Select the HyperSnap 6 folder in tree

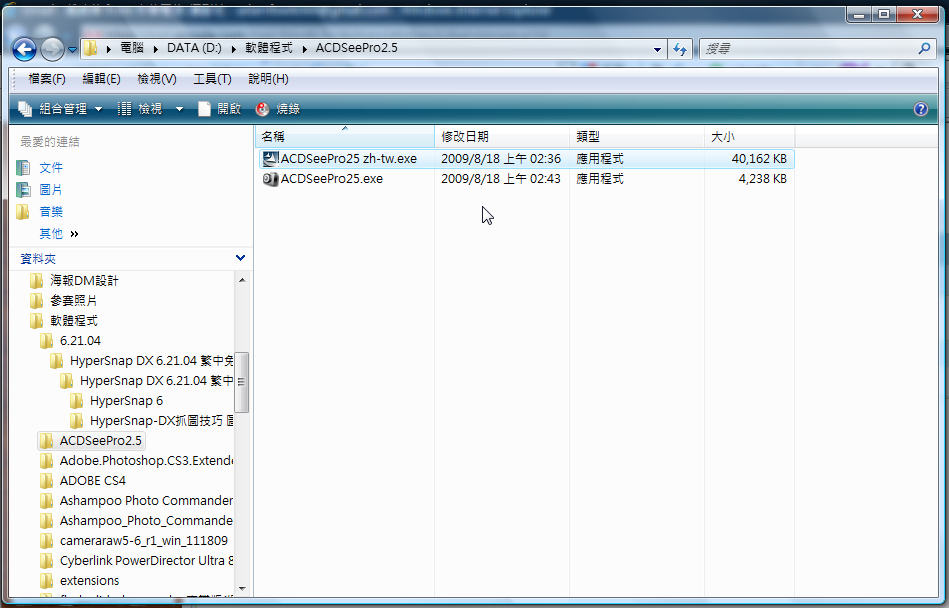126,400
